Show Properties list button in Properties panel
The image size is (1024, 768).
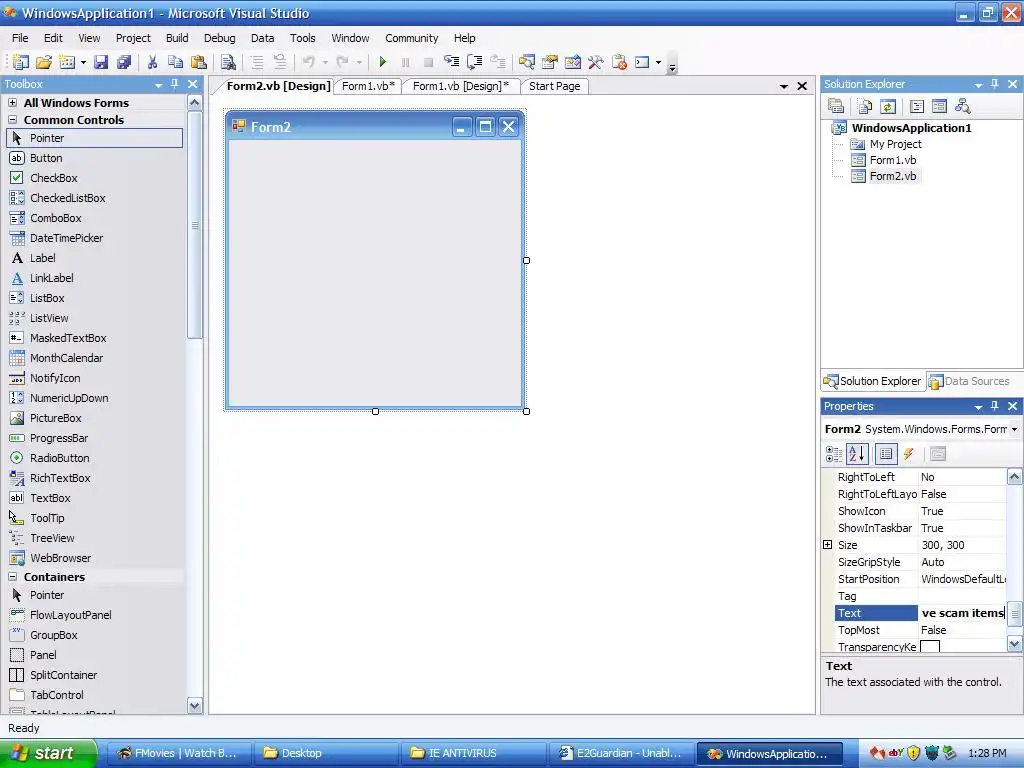coord(886,454)
